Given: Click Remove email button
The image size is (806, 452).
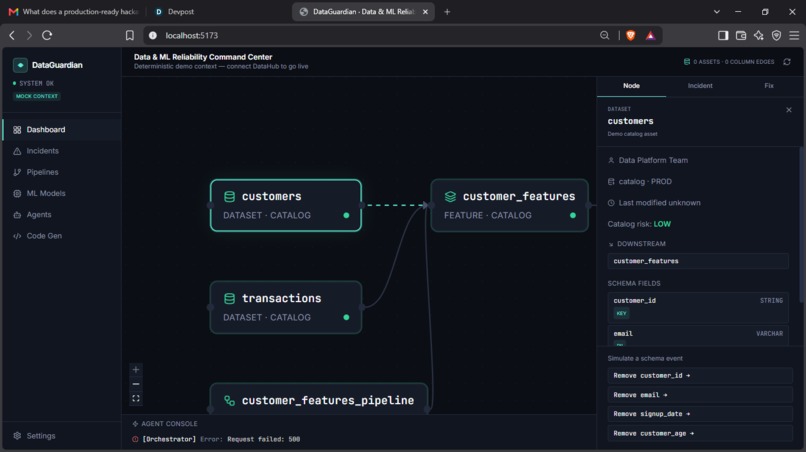Looking at the screenshot, I should 699,395.
